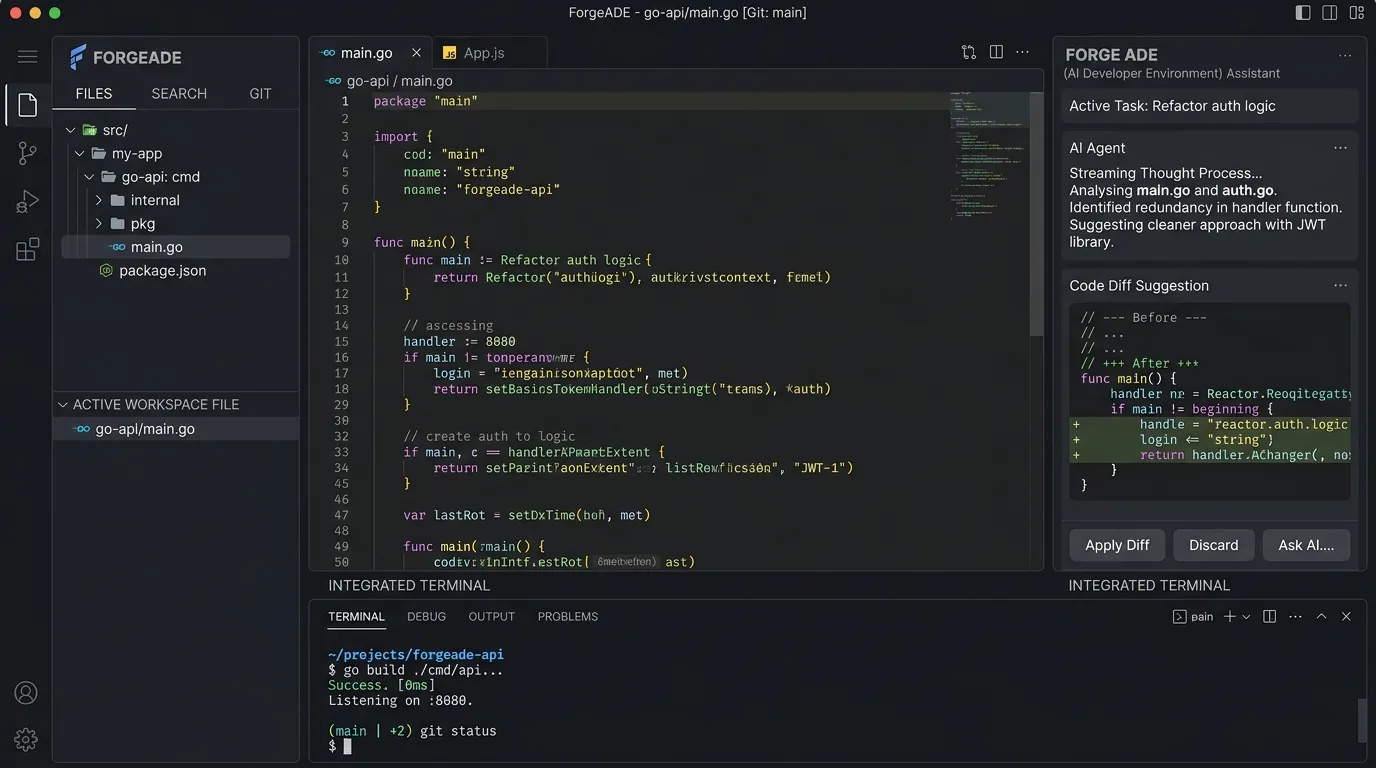Collapse the Active Workspace File section
The width and height of the screenshot is (1376, 768).
(x=63, y=405)
